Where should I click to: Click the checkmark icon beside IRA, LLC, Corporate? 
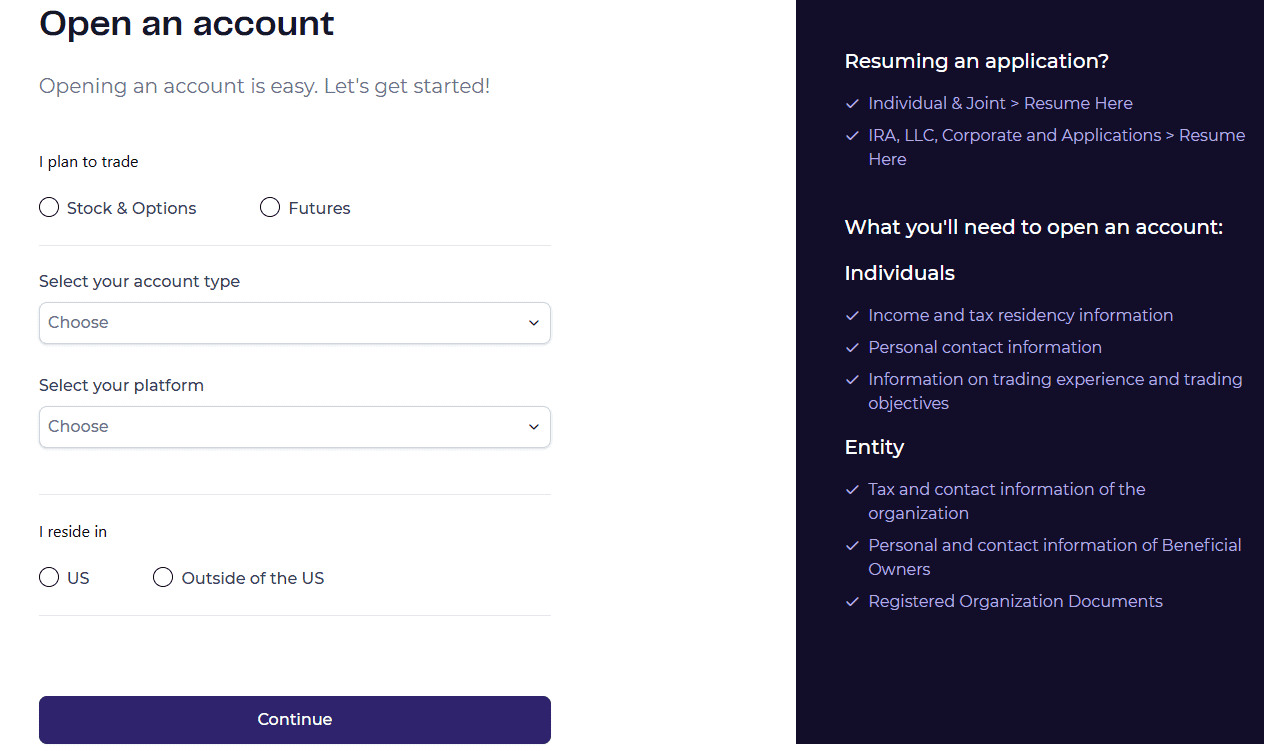(853, 135)
